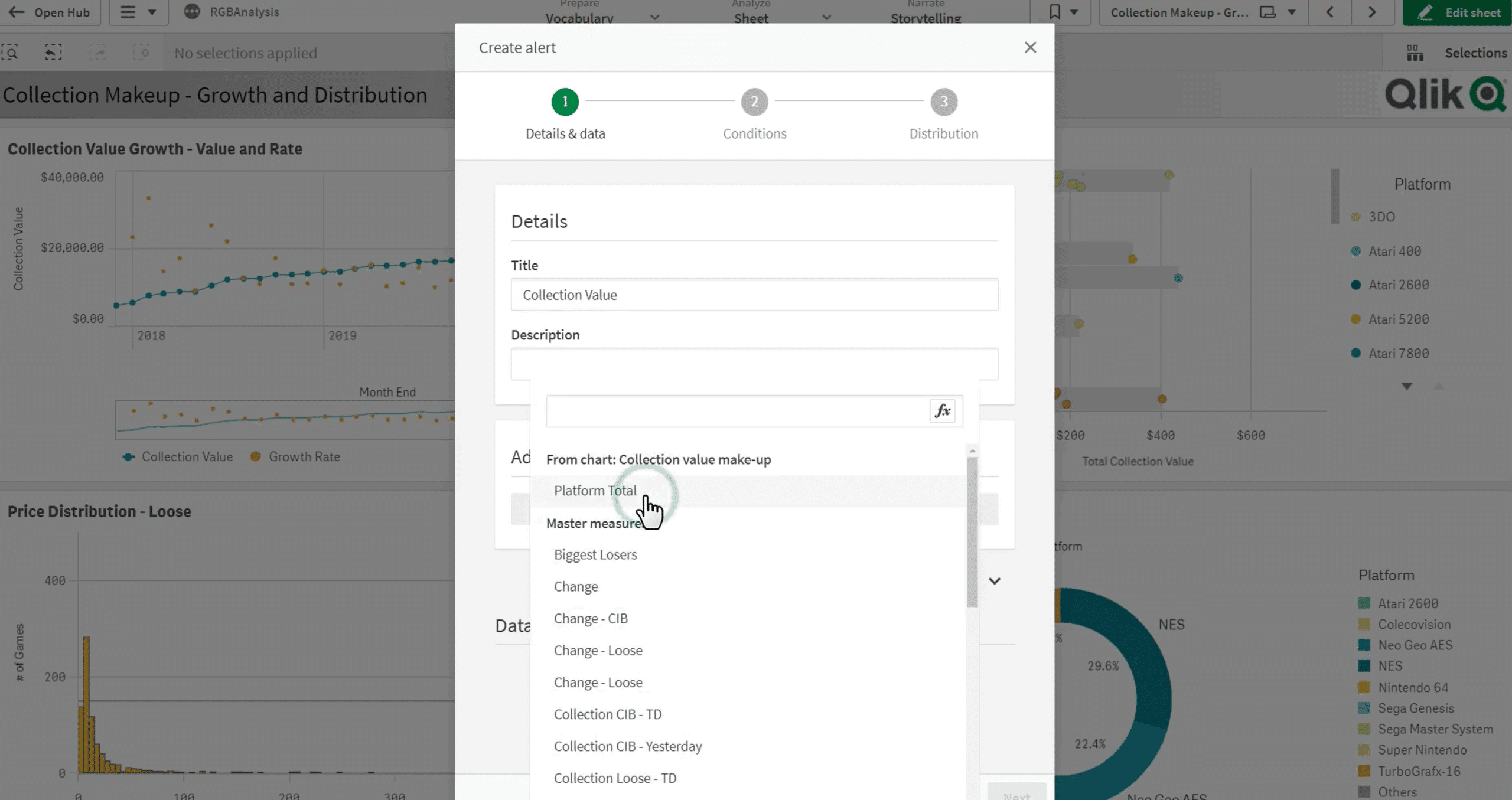Select Collection CIB - TD measure

click(748, 714)
